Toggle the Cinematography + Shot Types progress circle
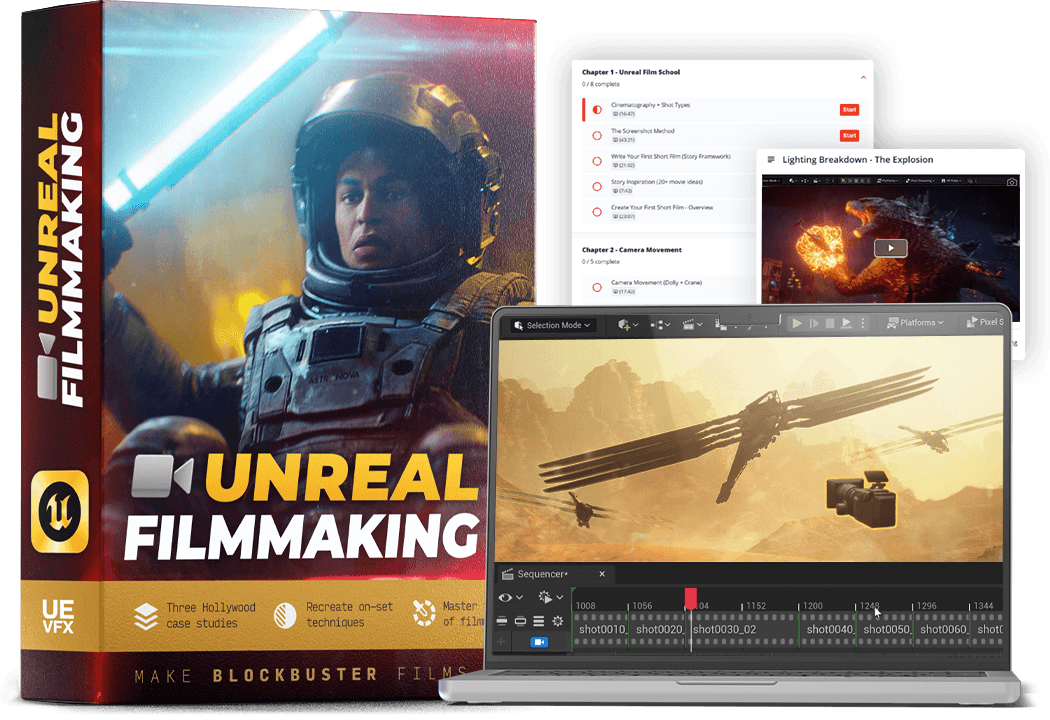1050x720 pixels. [597, 110]
